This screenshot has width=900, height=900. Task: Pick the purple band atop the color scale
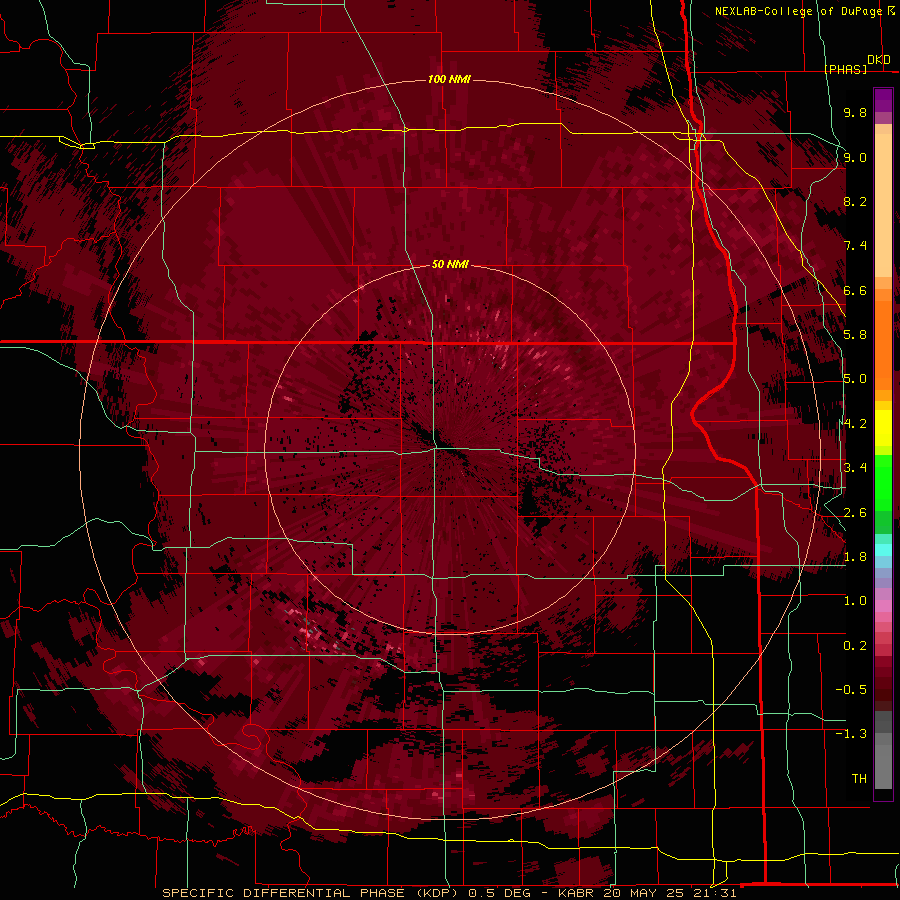point(883,100)
